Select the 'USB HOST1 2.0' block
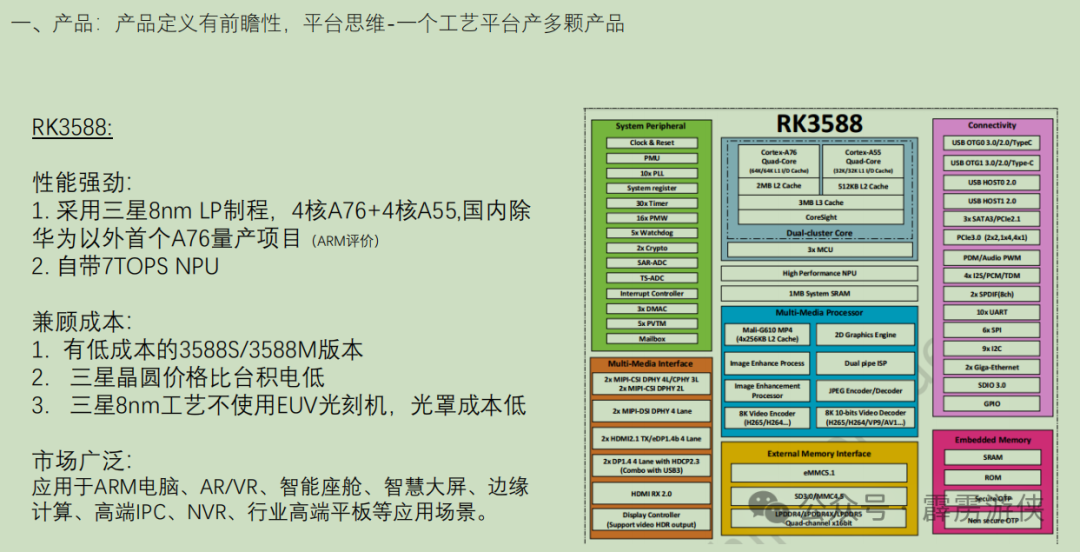 point(992,201)
